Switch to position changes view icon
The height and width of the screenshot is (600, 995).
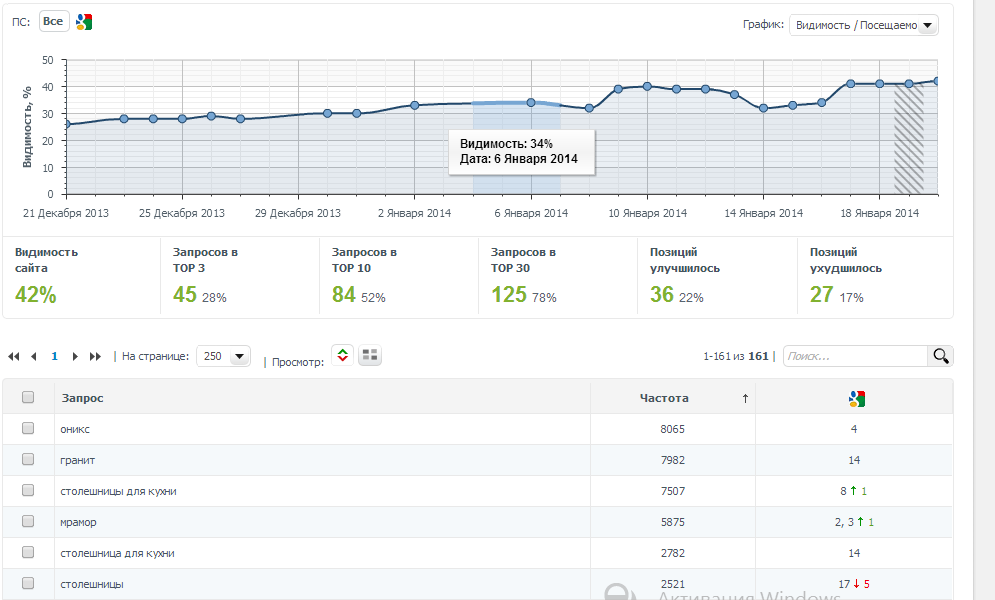coord(343,356)
